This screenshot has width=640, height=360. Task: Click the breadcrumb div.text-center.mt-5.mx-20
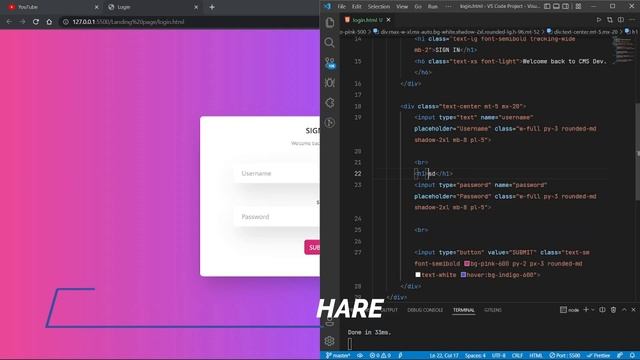(x=582, y=31)
